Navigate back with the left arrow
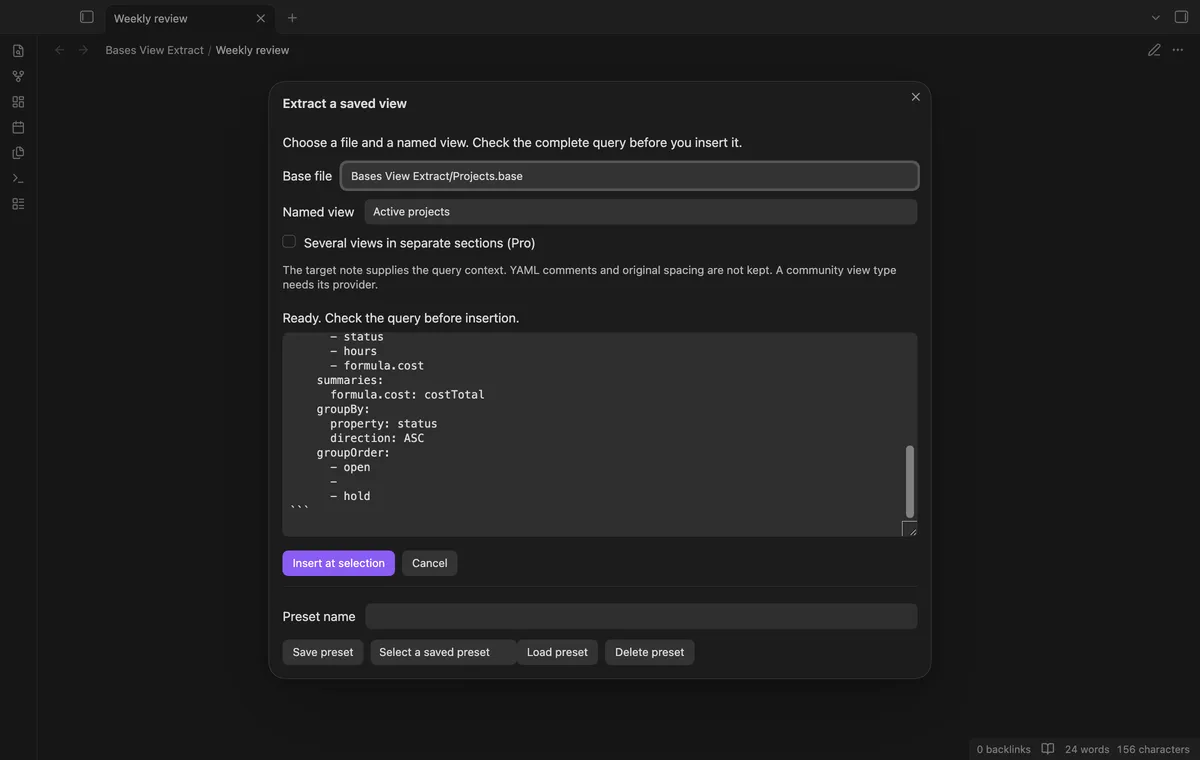 pos(60,50)
